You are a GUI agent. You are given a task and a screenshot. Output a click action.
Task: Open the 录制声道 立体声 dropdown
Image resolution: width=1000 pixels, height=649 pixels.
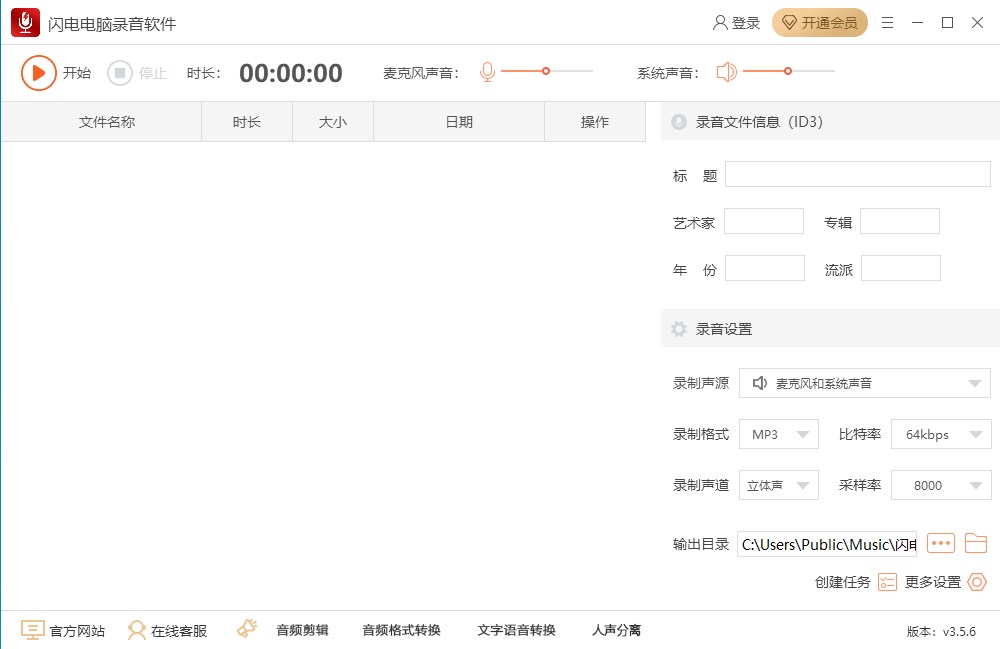tap(779, 485)
